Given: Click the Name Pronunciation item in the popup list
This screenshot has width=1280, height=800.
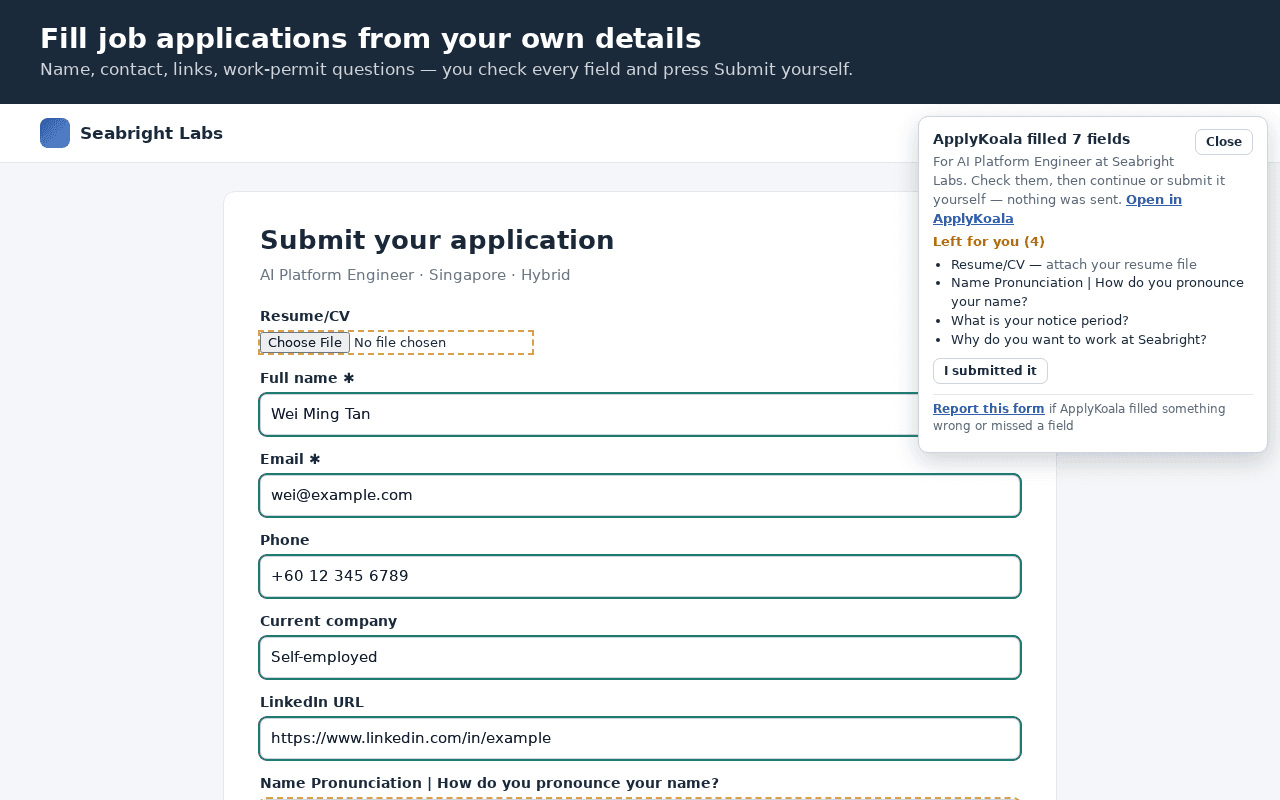Looking at the screenshot, I should pyautogui.click(x=1097, y=292).
